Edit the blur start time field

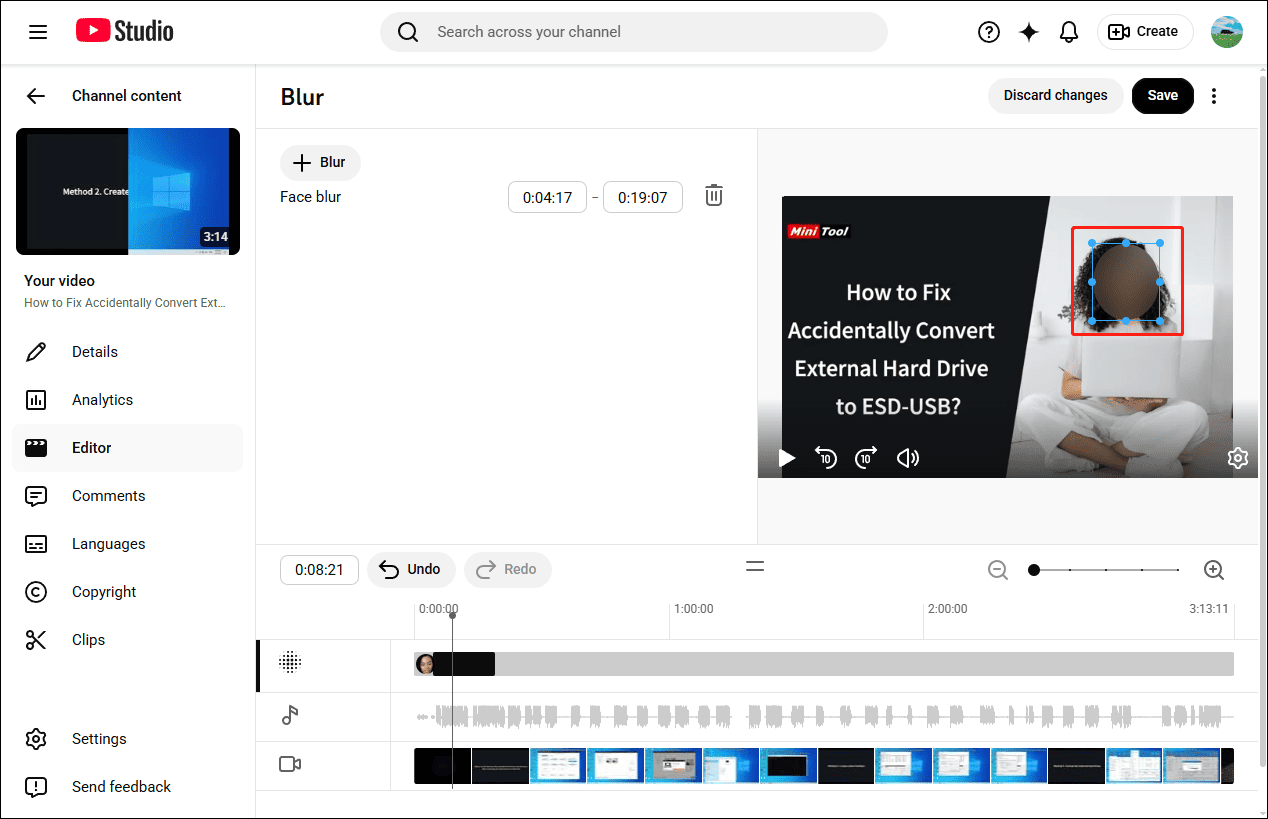click(x=547, y=197)
